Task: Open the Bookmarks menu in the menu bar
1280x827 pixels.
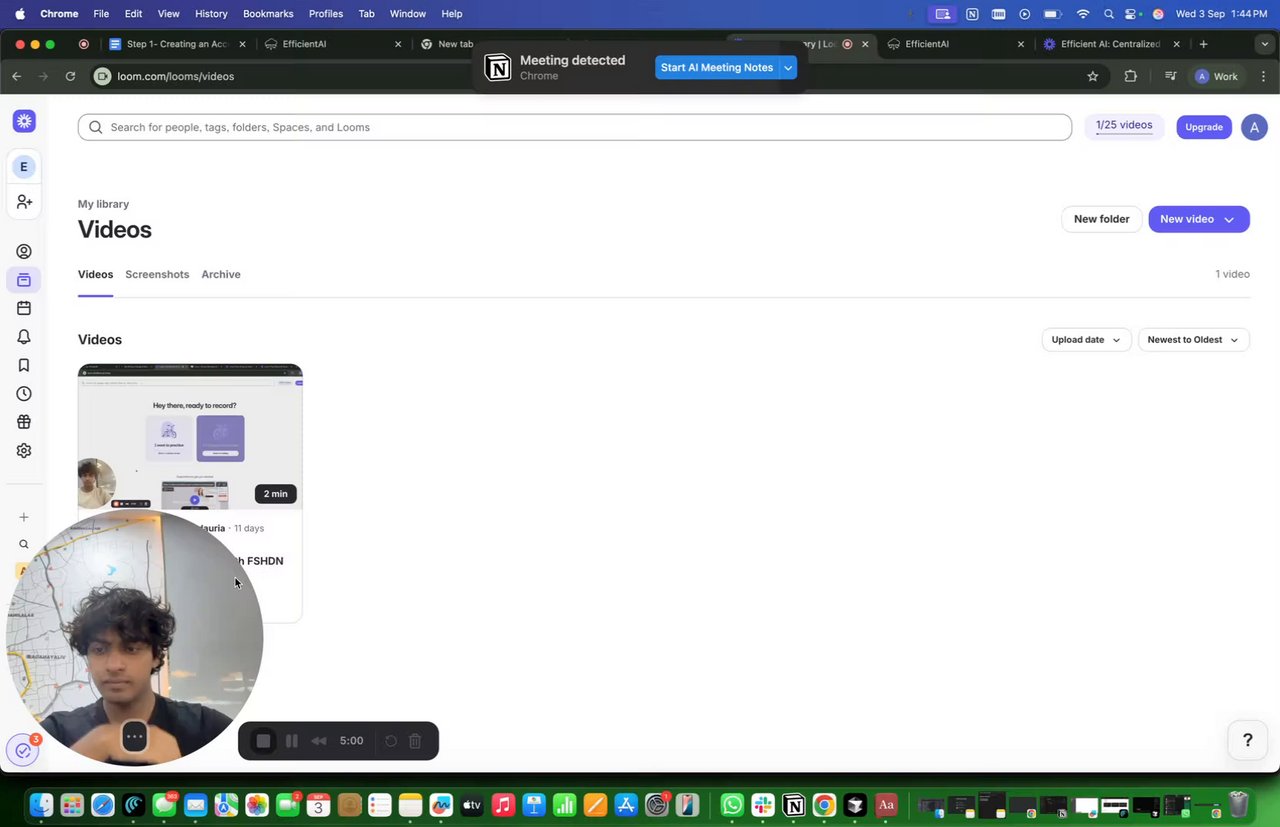Action: 268,14
